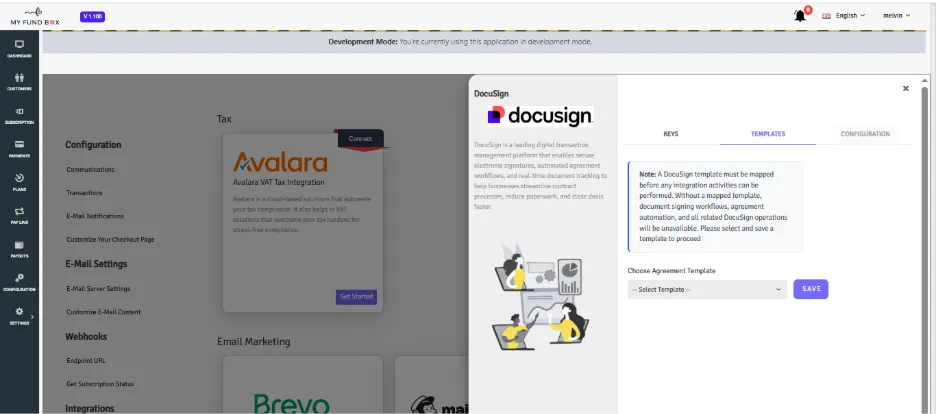Viewport: 936px width, 414px height.
Task: Click the My Fund Box logo
Action: (35, 16)
